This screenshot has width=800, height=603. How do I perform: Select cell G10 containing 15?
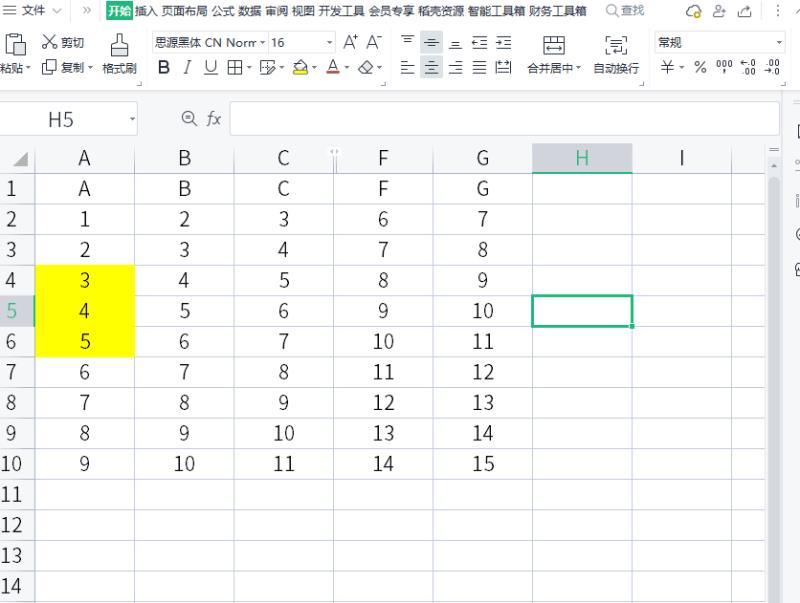tap(483, 464)
